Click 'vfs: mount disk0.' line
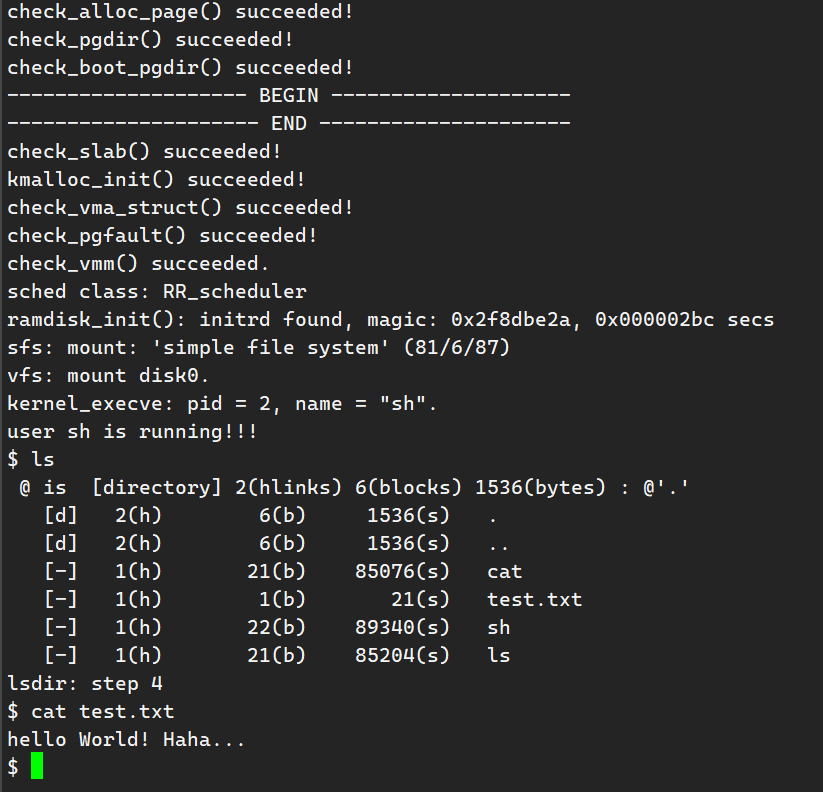 (x=108, y=376)
